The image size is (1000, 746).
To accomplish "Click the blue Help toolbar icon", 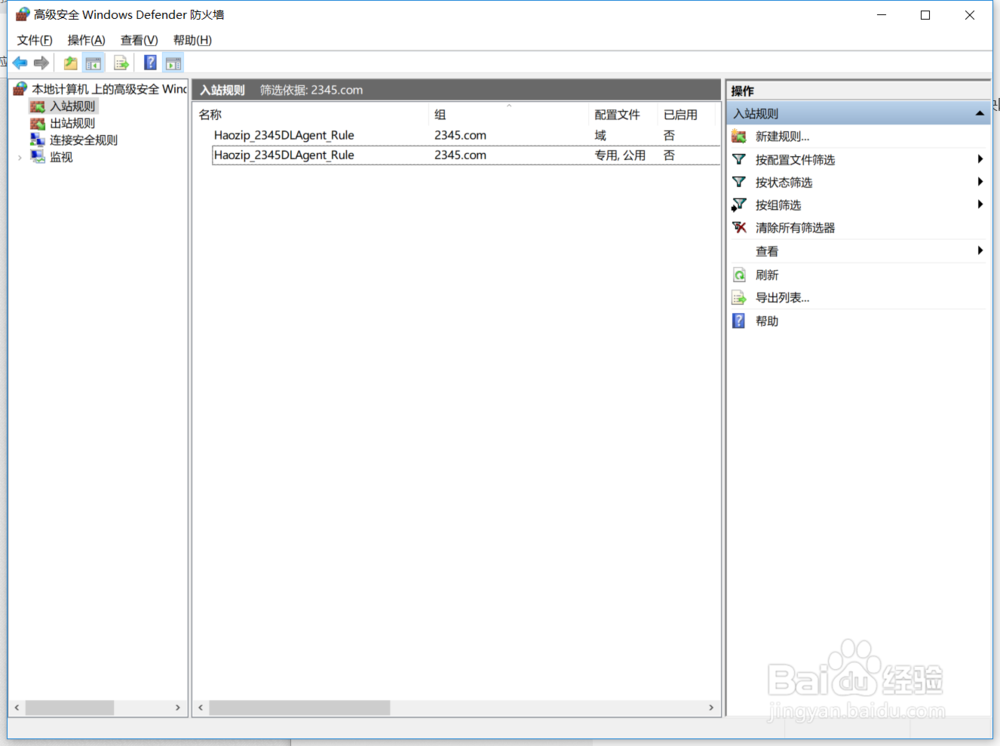I will point(150,62).
